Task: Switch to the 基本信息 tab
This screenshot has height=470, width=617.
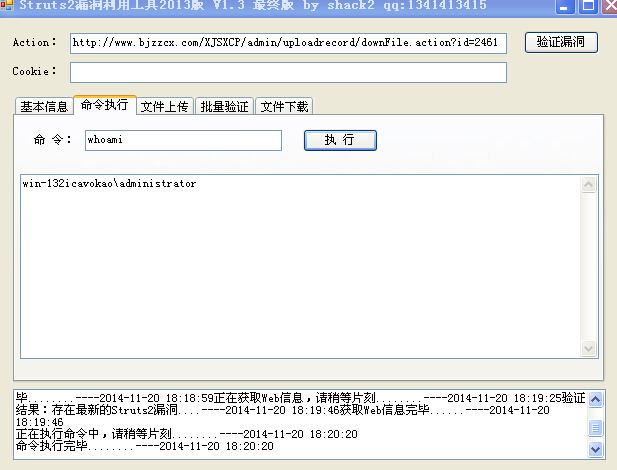Action: click(44, 106)
